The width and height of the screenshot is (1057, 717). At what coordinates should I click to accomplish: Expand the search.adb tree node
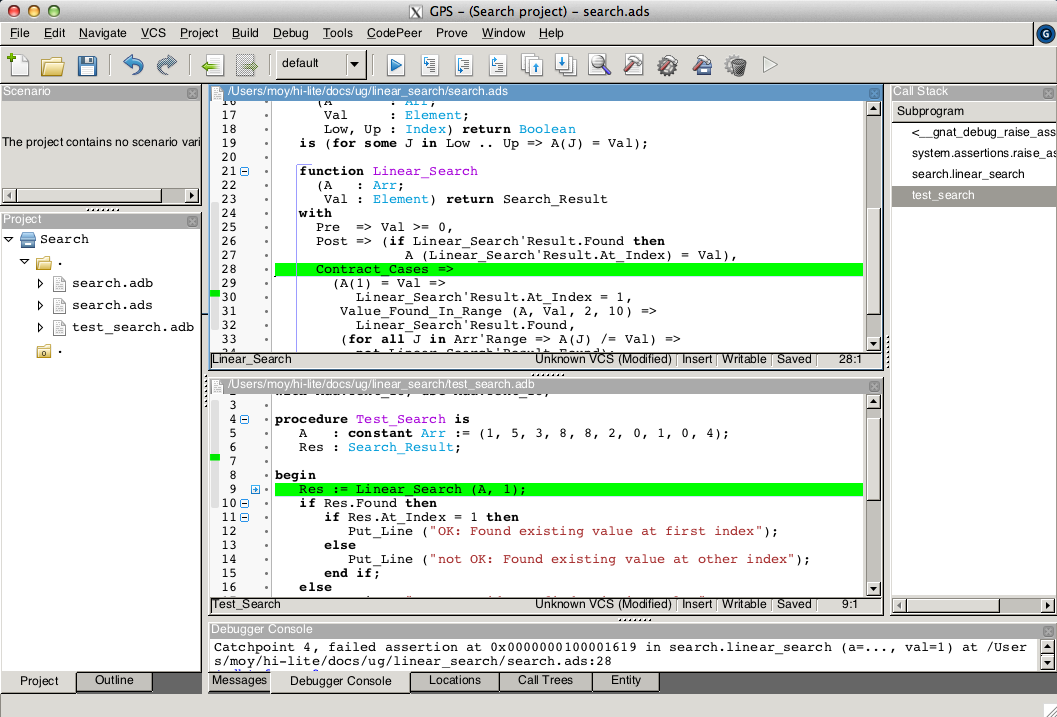click(40, 284)
